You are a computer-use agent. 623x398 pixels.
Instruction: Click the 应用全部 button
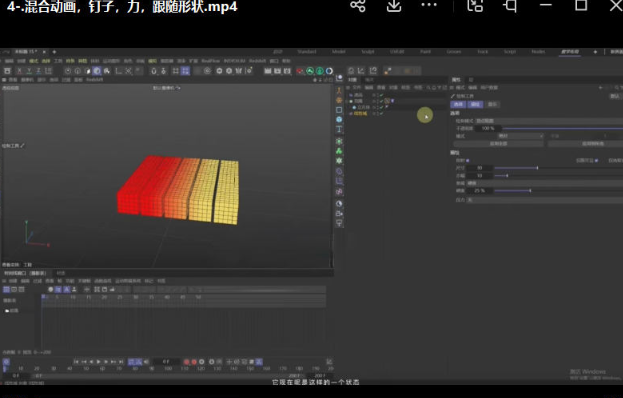[x=498, y=144]
